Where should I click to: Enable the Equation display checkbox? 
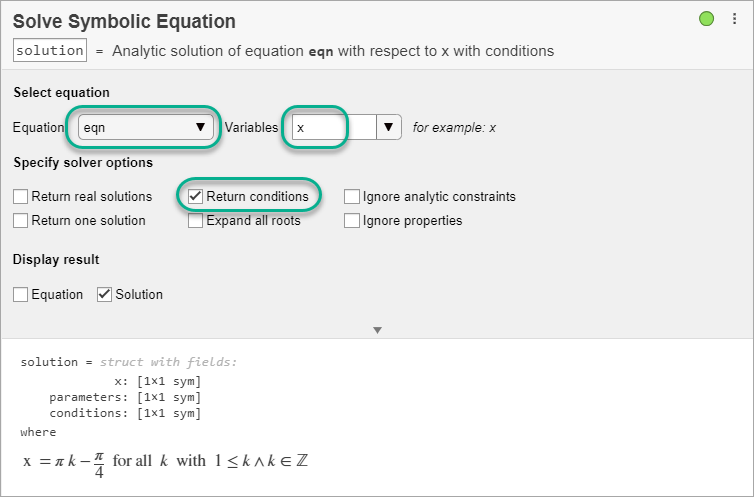coord(21,295)
